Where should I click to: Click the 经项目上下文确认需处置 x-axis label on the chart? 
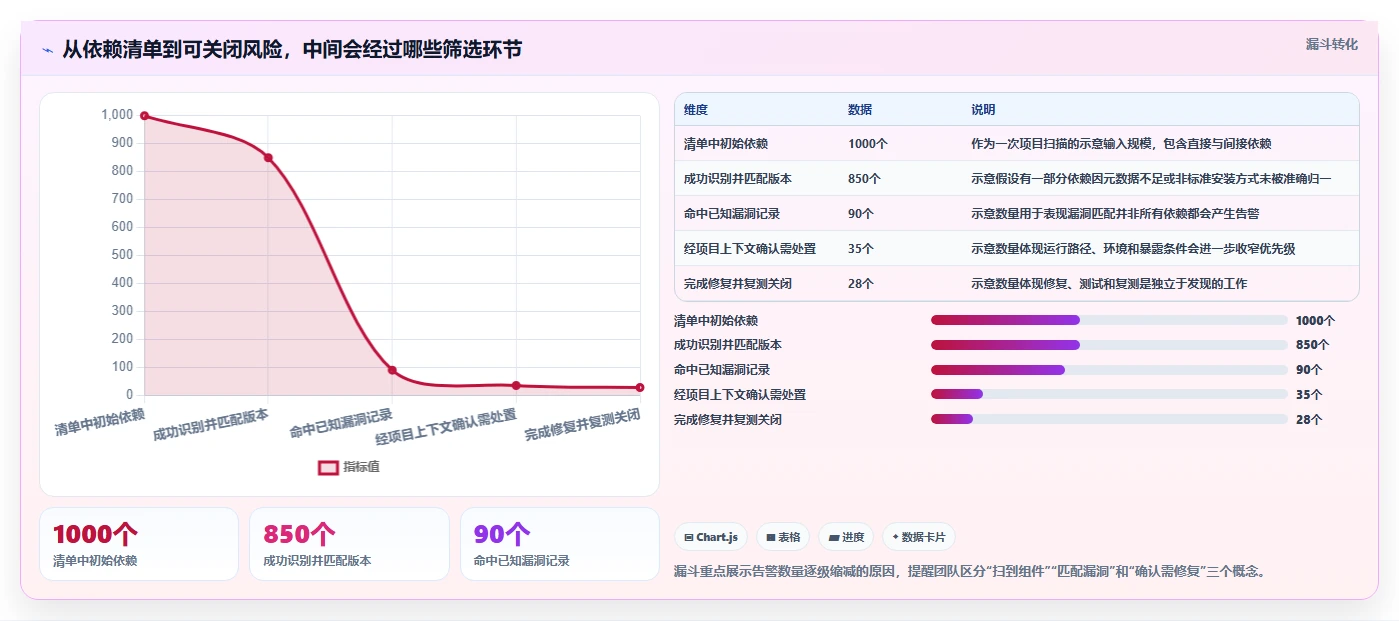point(446,427)
